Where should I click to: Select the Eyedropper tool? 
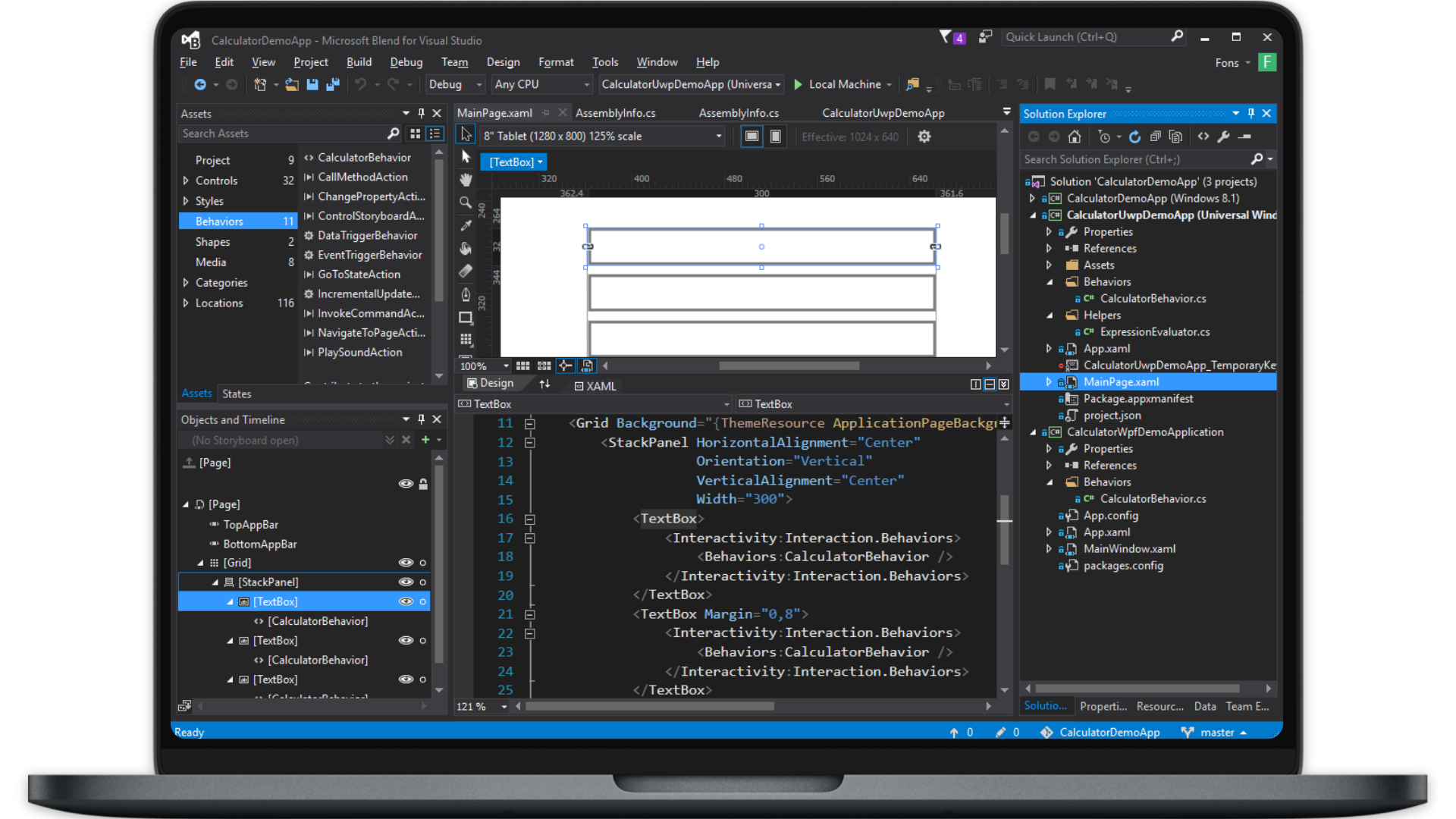click(x=466, y=225)
